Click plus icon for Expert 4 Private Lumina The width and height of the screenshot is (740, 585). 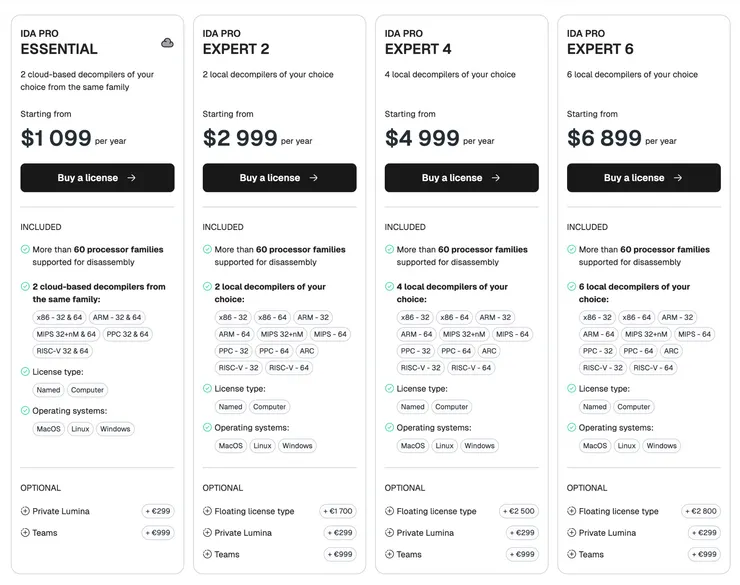click(x=389, y=533)
